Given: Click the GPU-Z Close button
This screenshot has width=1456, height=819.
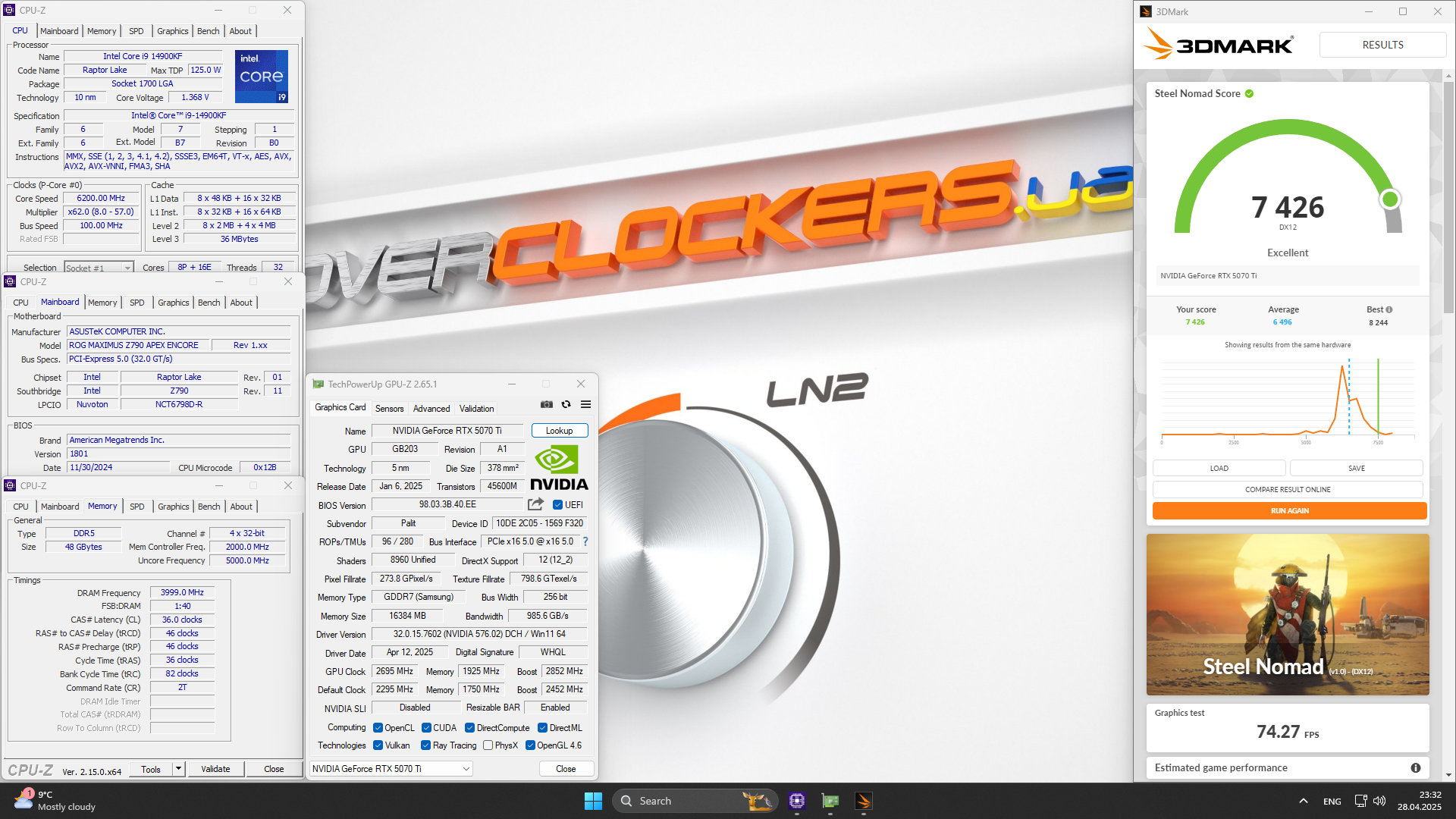Looking at the screenshot, I should pos(566,769).
